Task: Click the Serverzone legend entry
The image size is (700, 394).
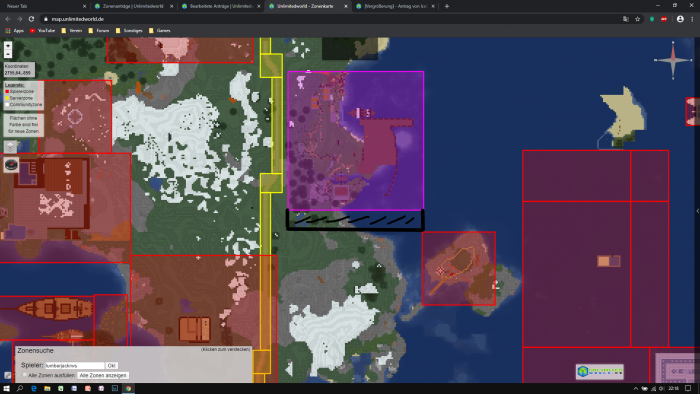Action: (19, 98)
